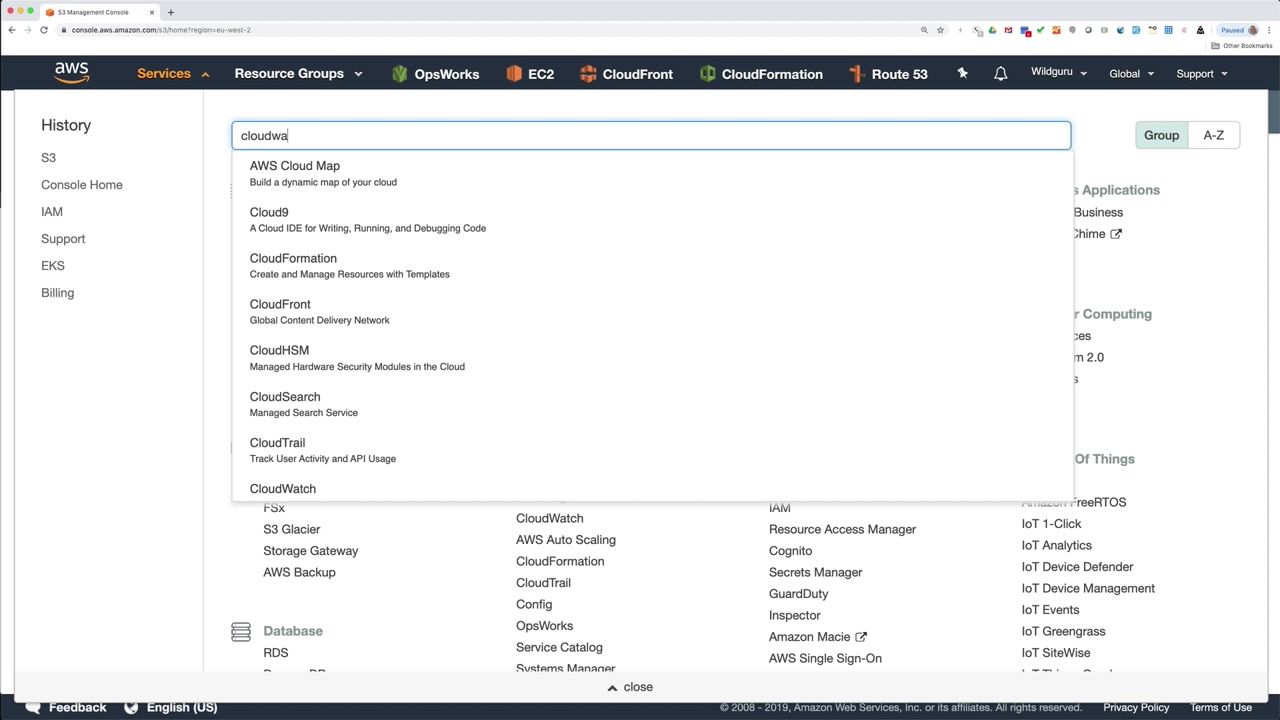Screen dimensions: 1280x720
Task: Open Storage Gateway service
Action: point(311,551)
